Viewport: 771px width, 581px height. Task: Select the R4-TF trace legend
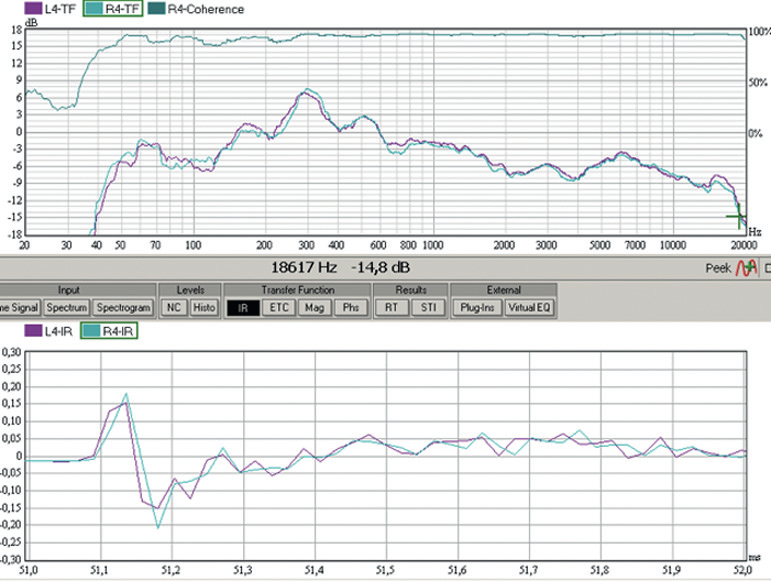coord(113,9)
